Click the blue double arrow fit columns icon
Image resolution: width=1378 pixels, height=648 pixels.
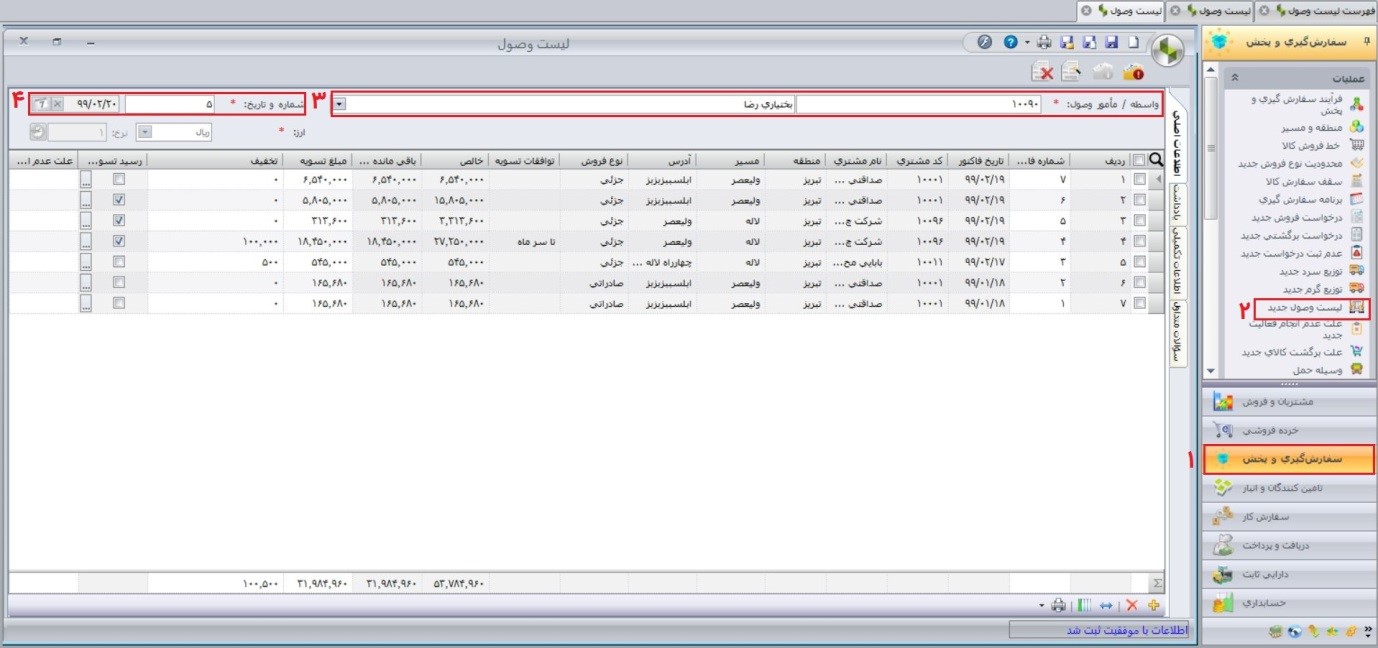coord(1106,605)
